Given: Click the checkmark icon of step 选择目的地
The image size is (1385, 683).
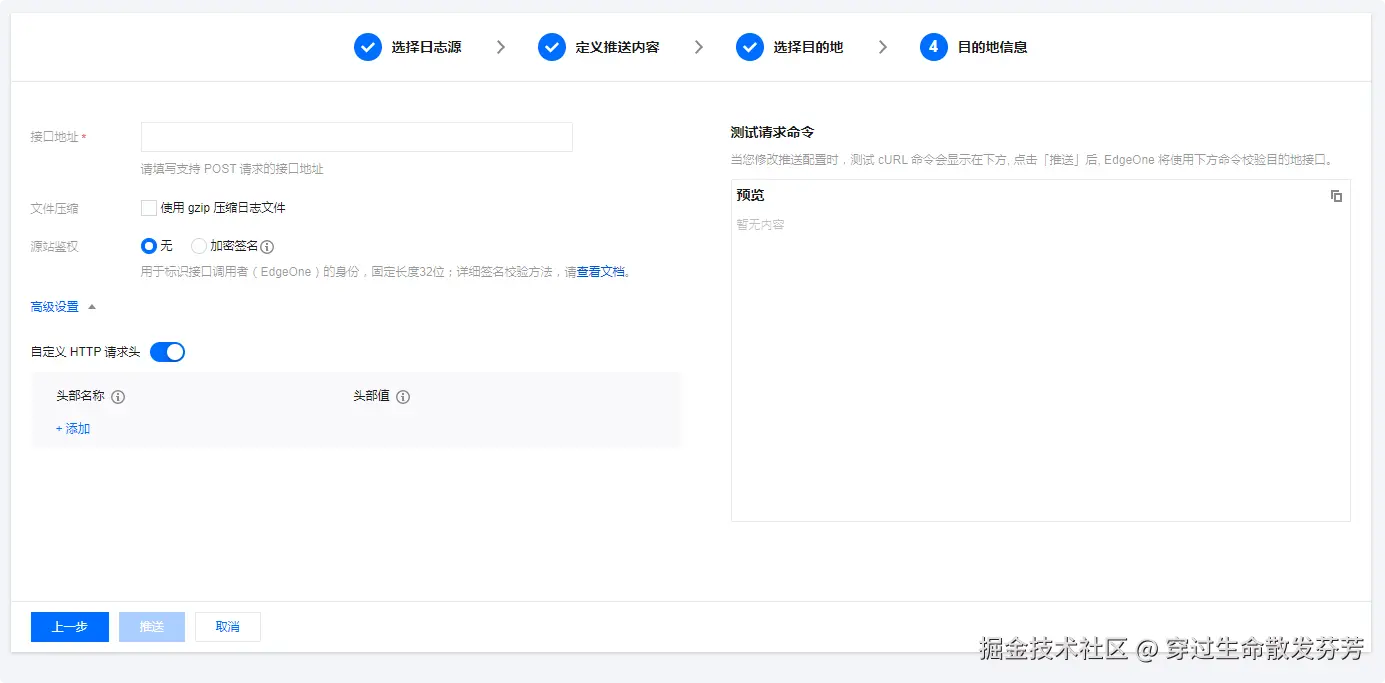Looking at the screenshot, I should pos(750,46).
